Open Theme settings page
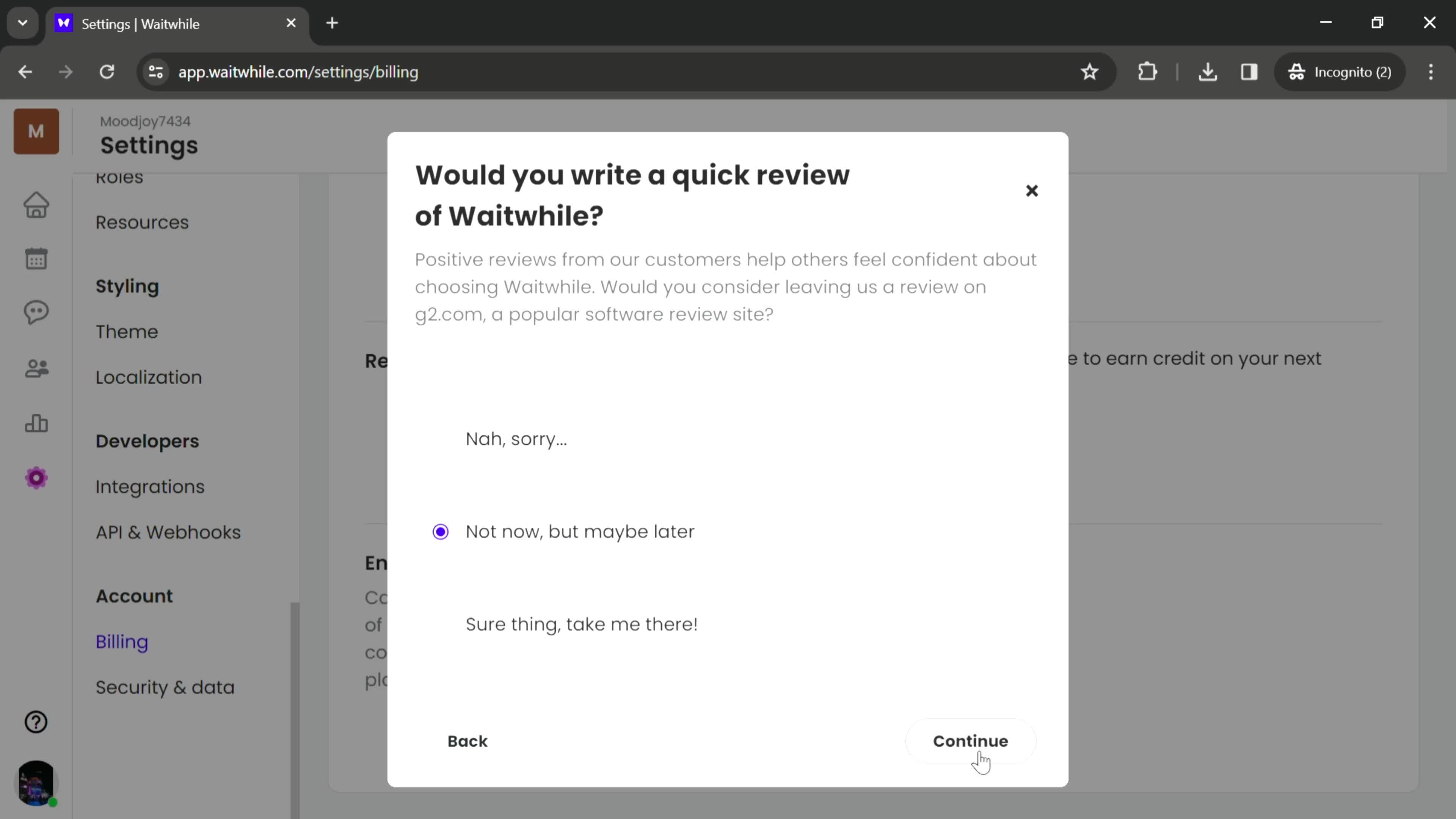The image size is (1456, 819). click(127, 332)
